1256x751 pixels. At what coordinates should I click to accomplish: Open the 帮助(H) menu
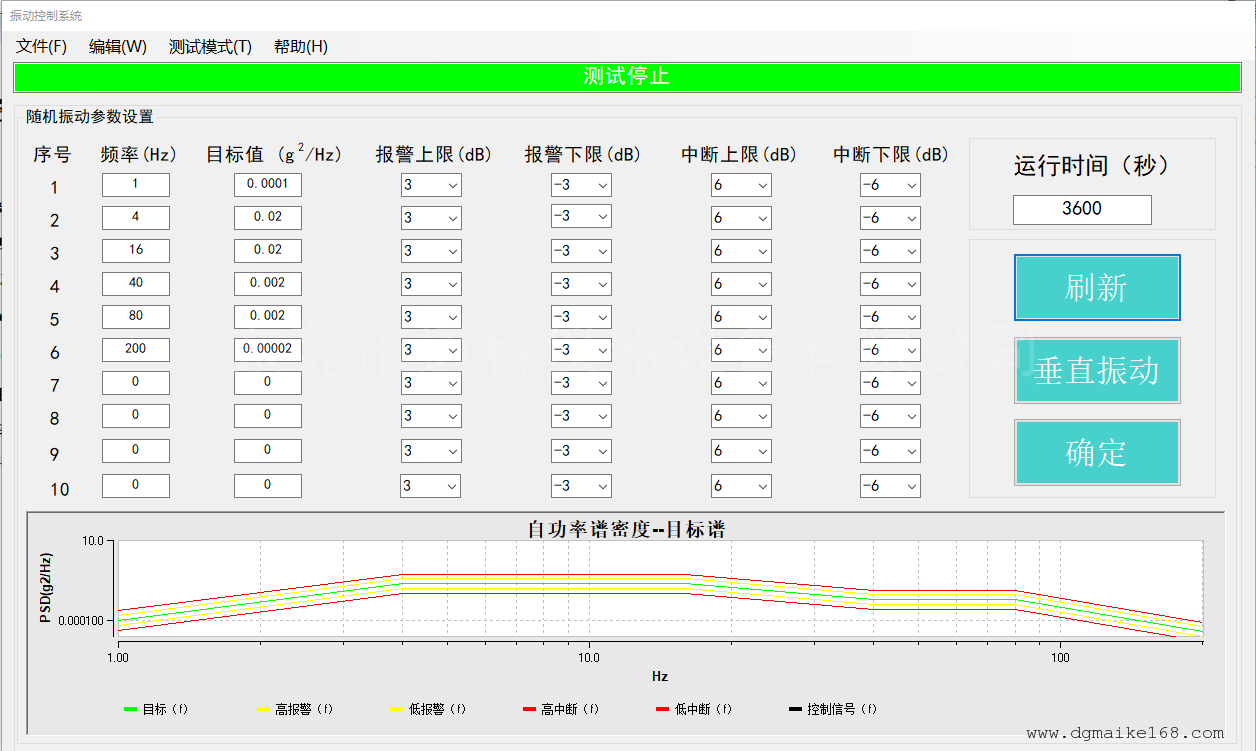click(x=300, y=47)
